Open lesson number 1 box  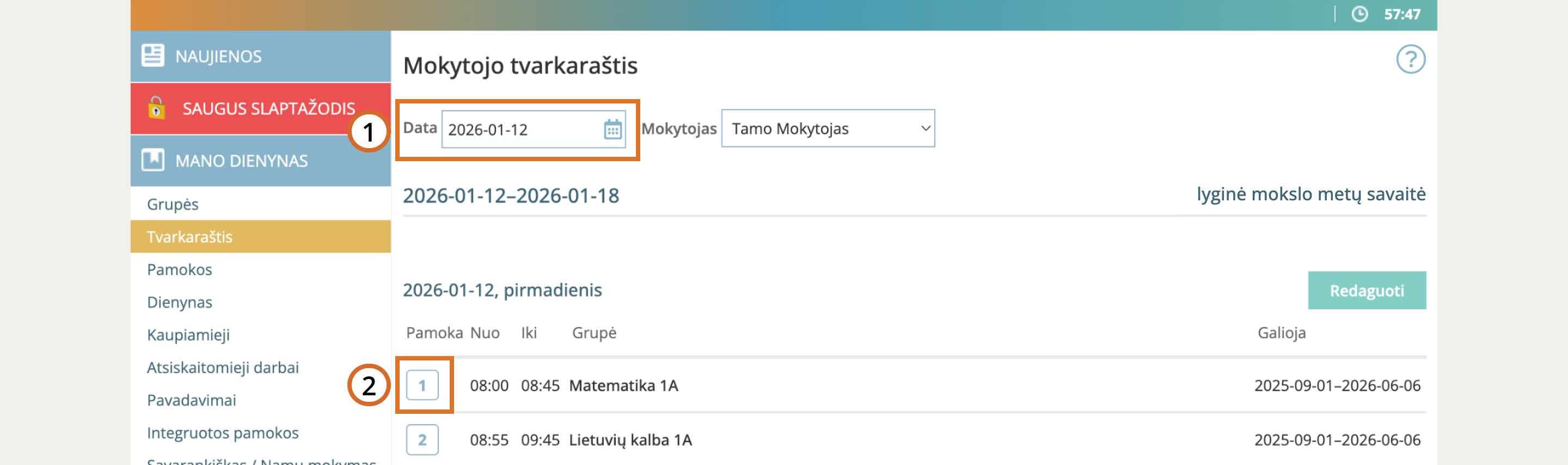pyautogui.click(x=422, y=386)
